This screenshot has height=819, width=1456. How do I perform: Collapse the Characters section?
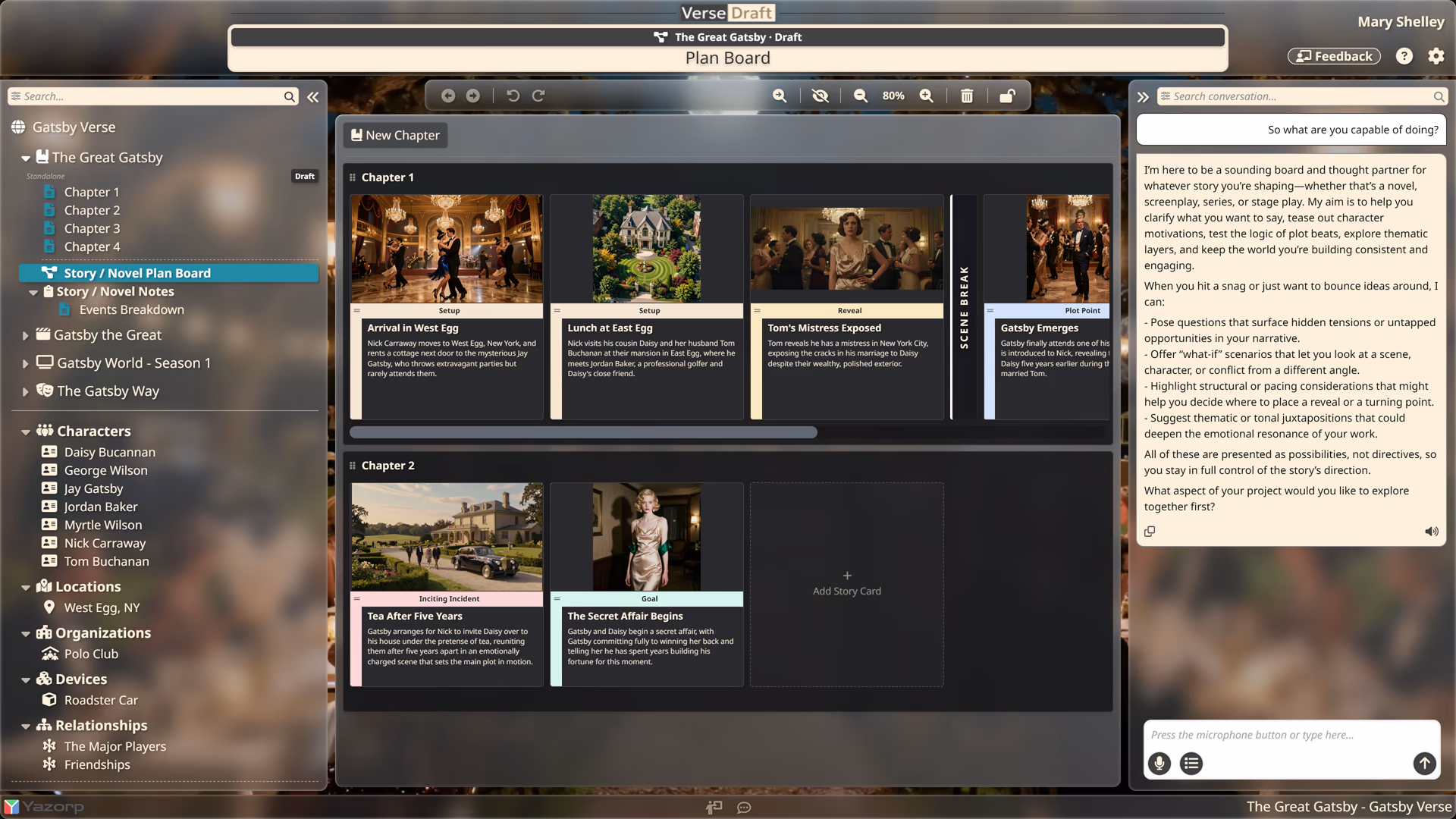[26, 432]
